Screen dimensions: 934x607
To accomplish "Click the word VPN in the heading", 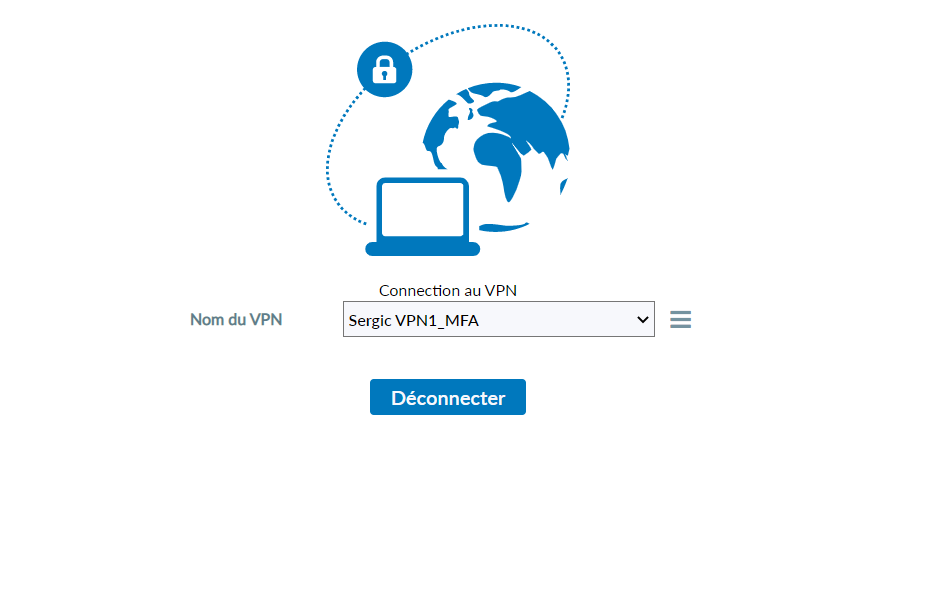I will click(500, 291).
